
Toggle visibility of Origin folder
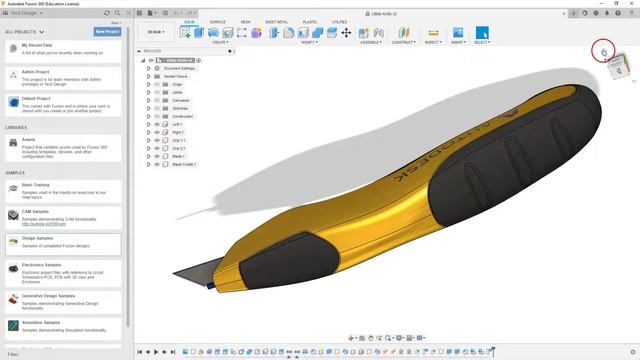(x=157, y=84)
